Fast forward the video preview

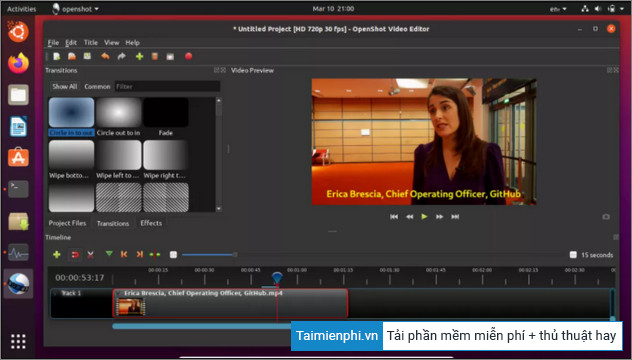click(440, 217)
